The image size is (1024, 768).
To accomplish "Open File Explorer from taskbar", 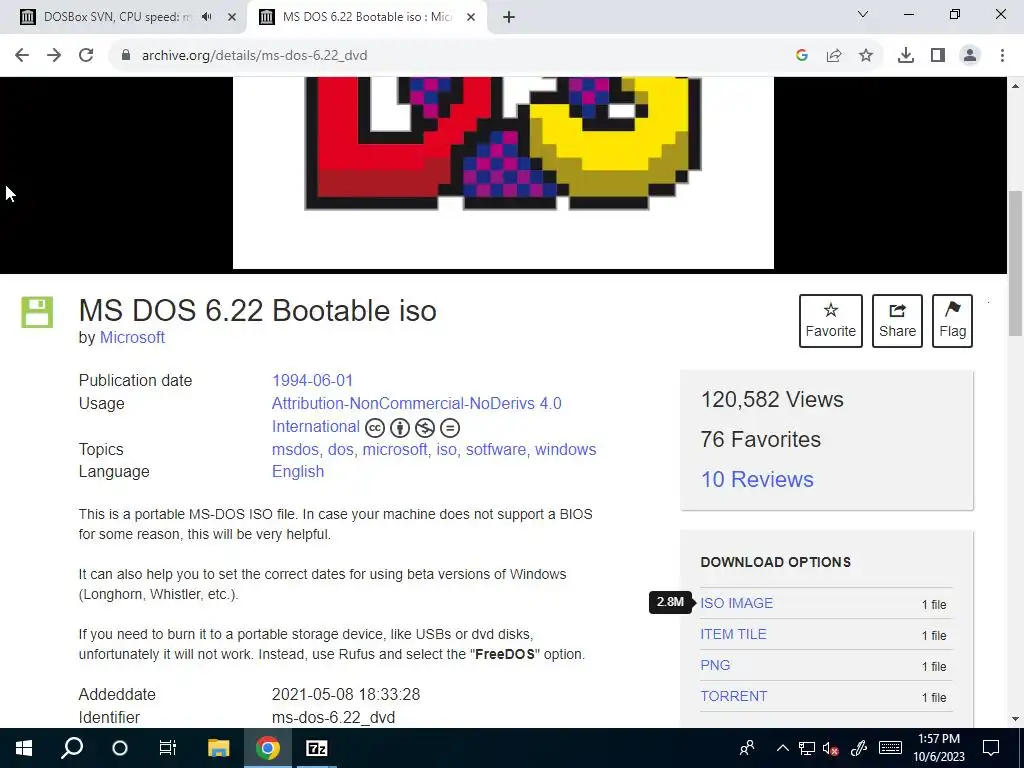I will click(219, 748).
